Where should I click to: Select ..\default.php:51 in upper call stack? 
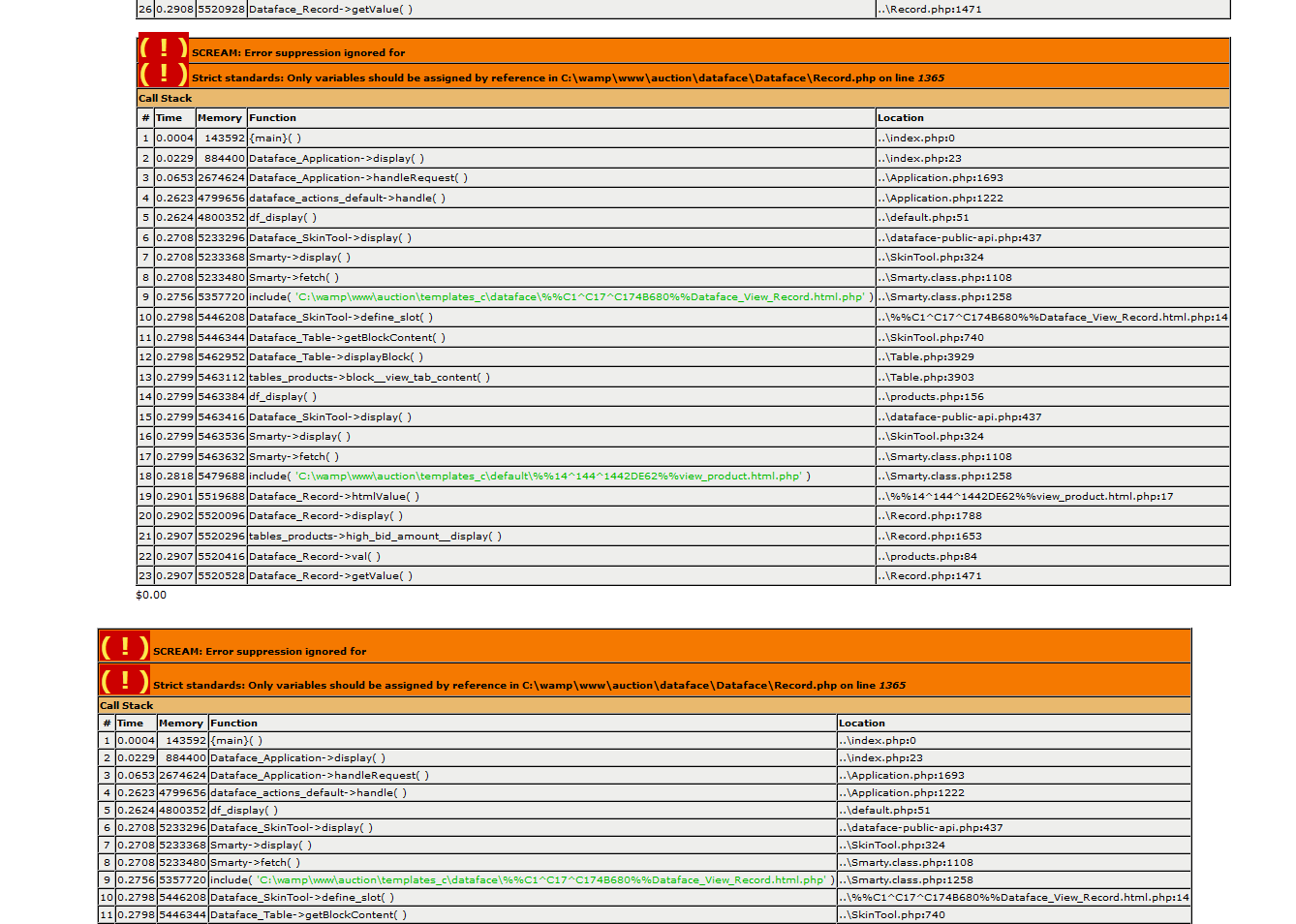coord(923,218)
